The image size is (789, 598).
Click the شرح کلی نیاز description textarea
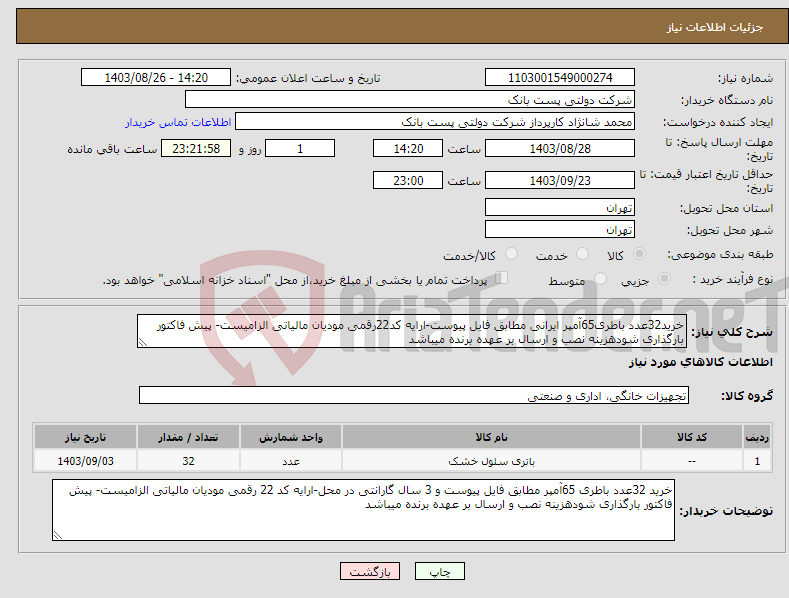[x=412, y=331]
